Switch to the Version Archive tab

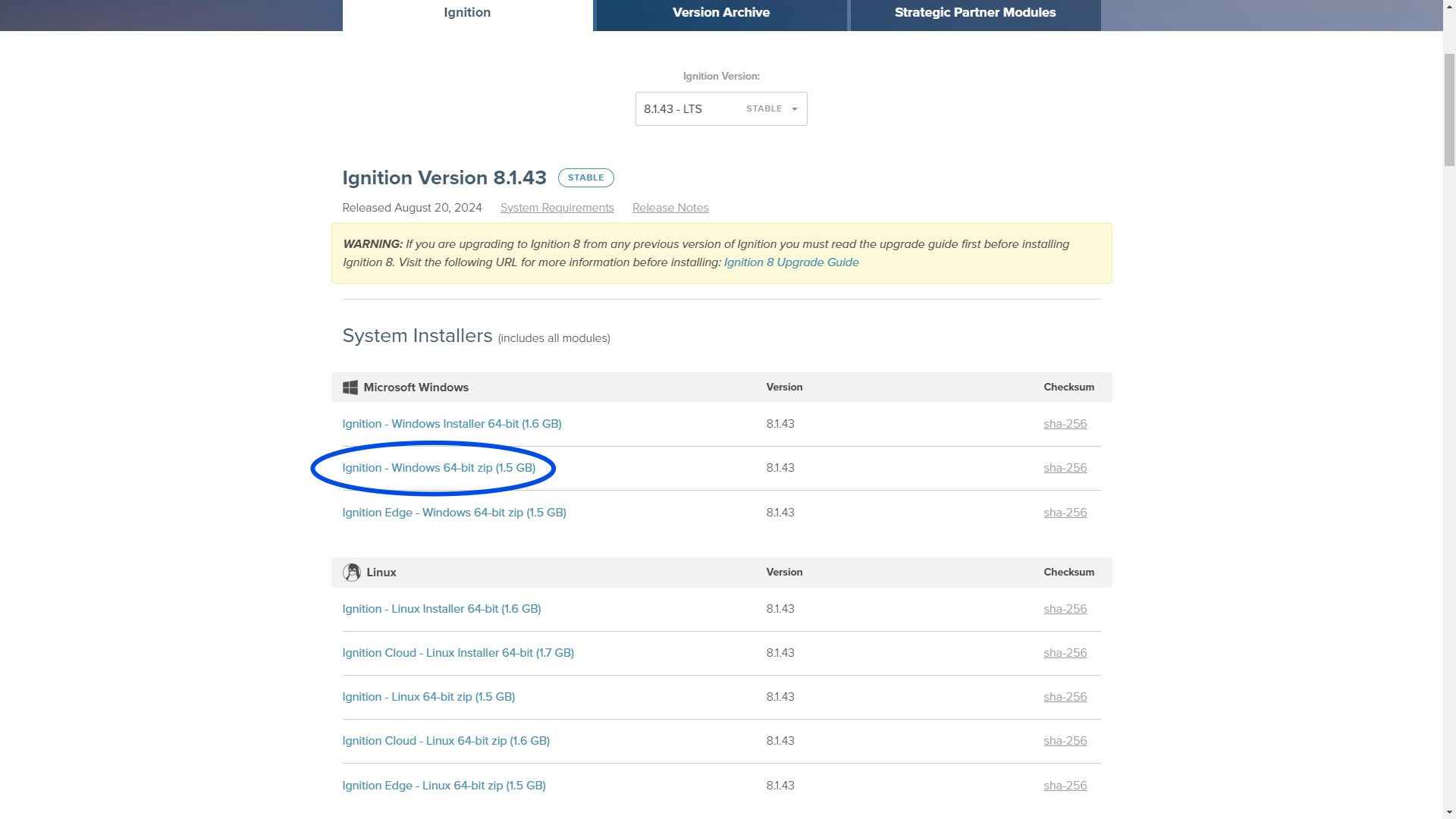coord(720,13)
